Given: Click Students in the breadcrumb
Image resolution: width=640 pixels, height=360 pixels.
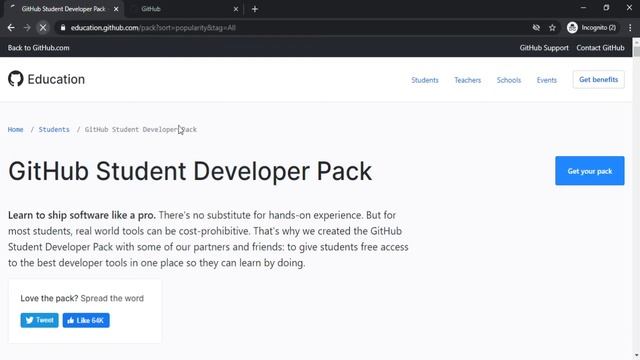Looking at the screenshot, I should [54, 129].
